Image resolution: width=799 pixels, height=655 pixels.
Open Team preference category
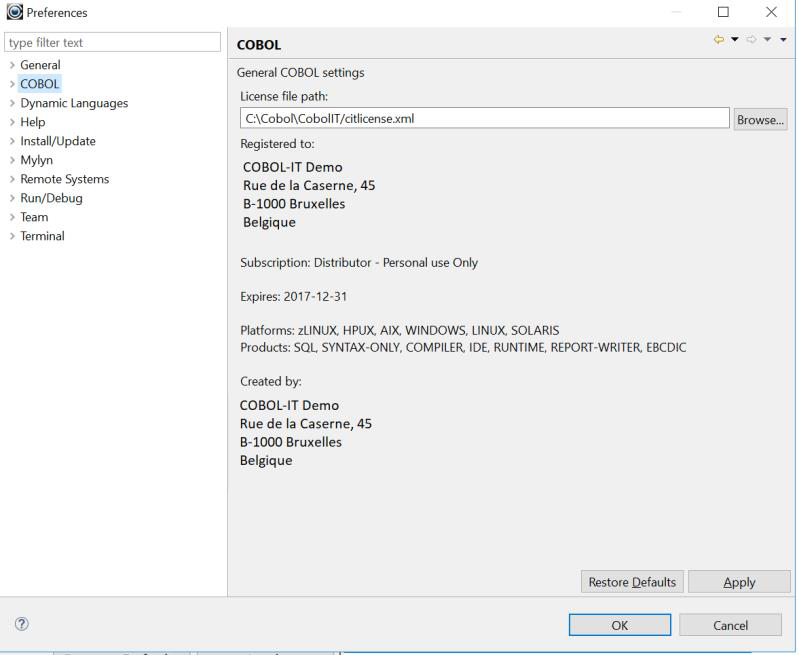[34, 217]
